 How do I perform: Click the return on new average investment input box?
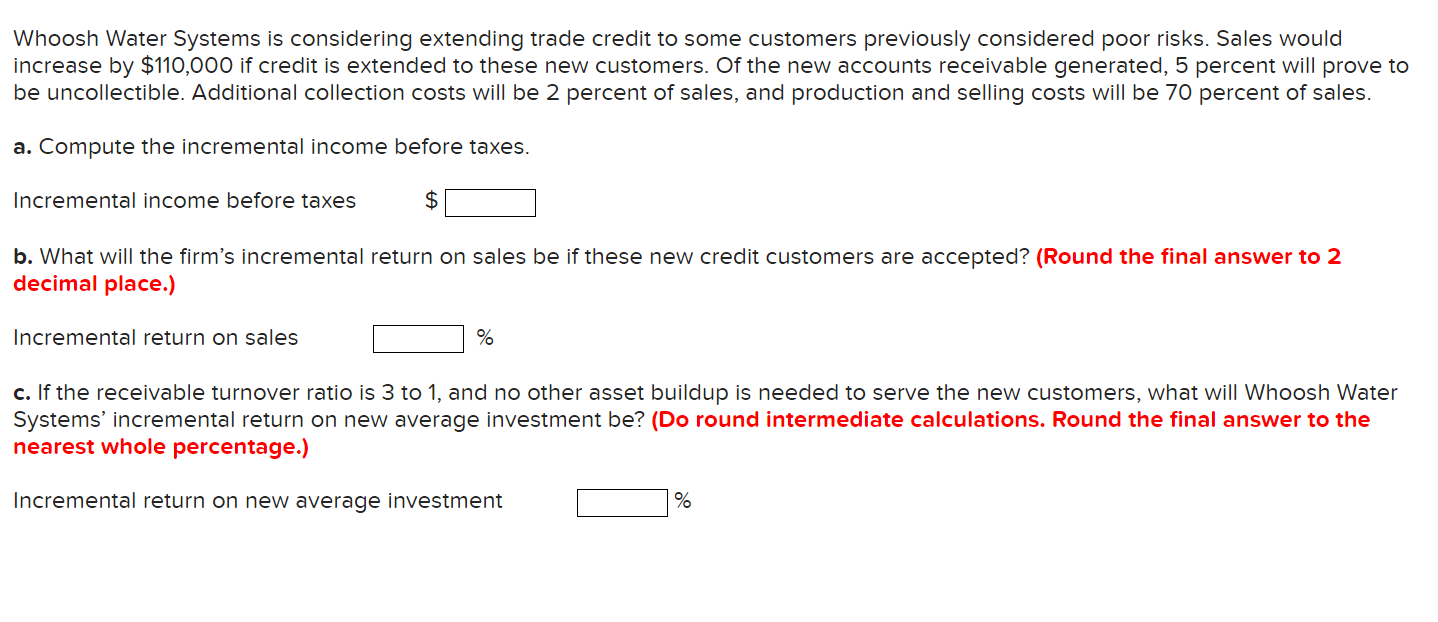(x=621, y=501)
